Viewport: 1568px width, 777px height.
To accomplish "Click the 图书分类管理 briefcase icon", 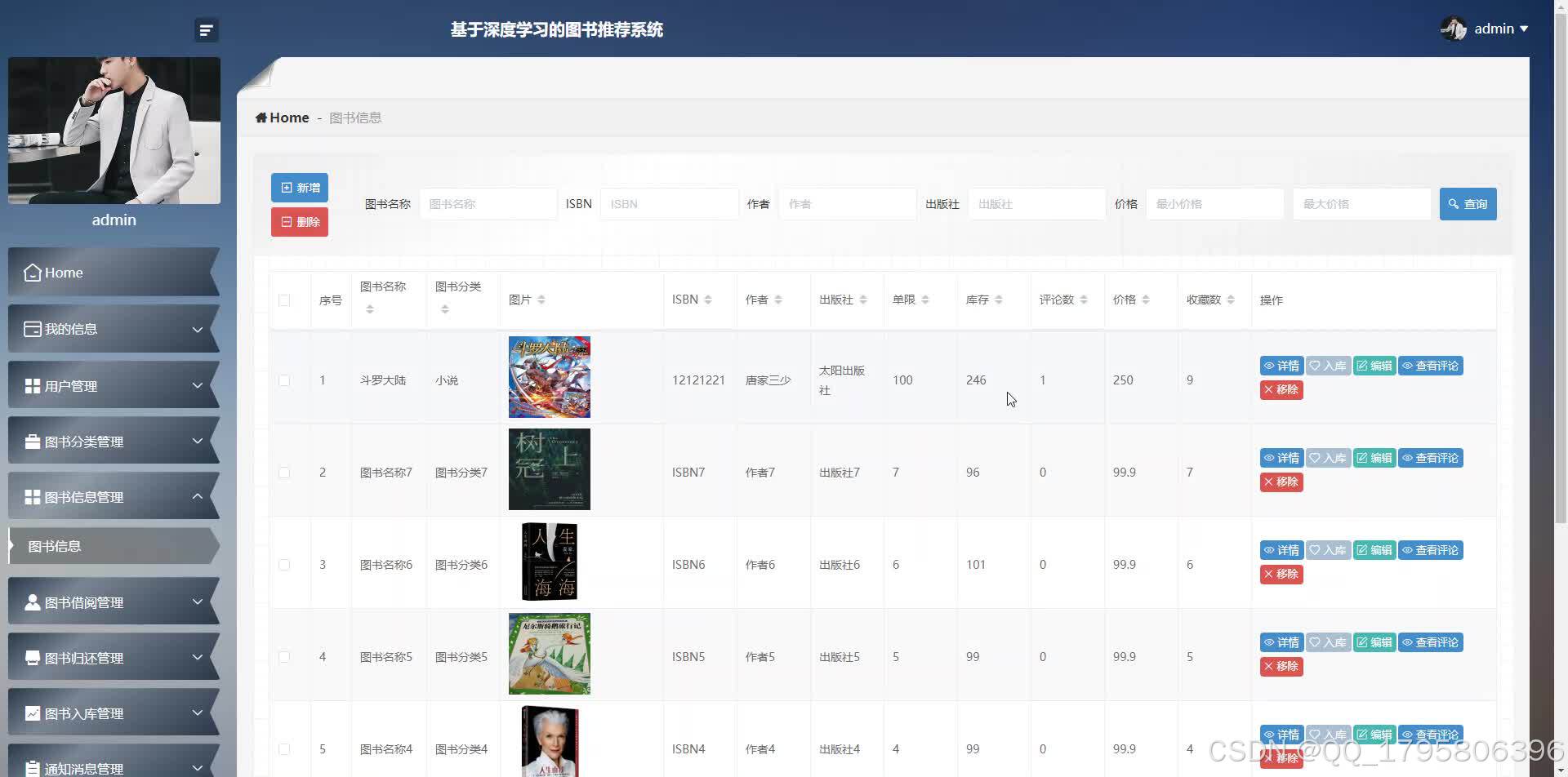I will 33,442.
